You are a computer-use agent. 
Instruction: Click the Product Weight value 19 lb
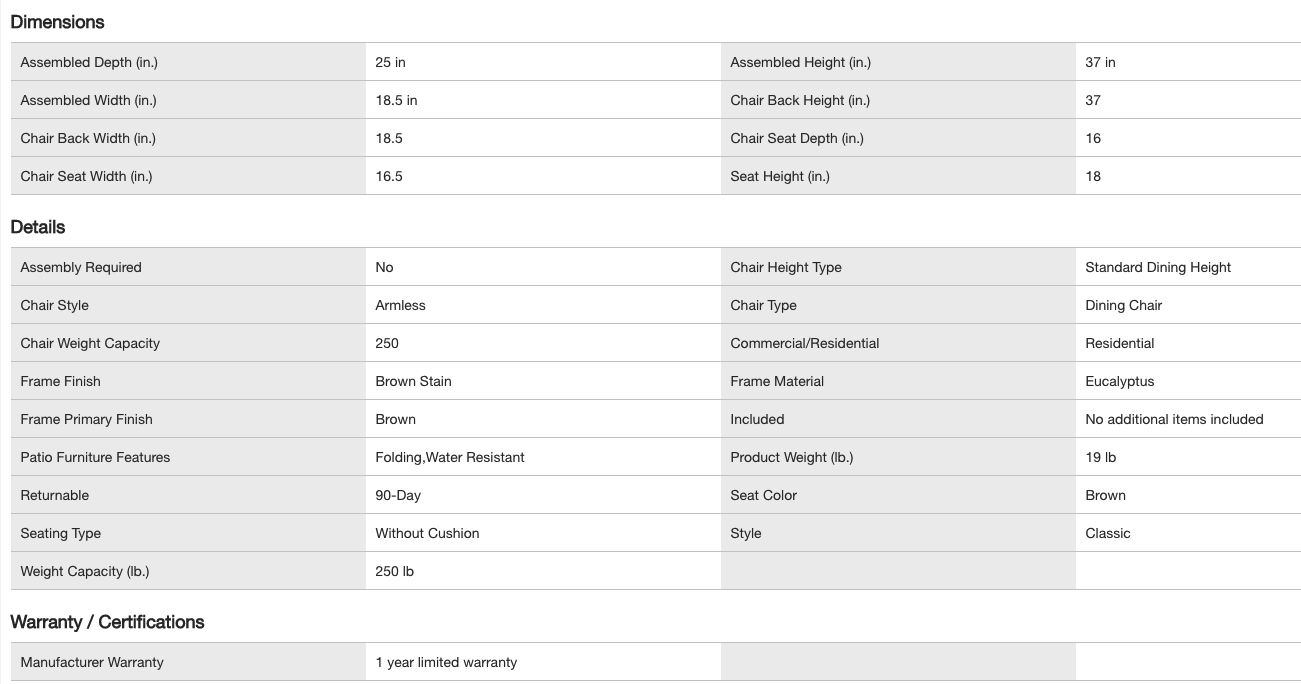click(1100, 457)
